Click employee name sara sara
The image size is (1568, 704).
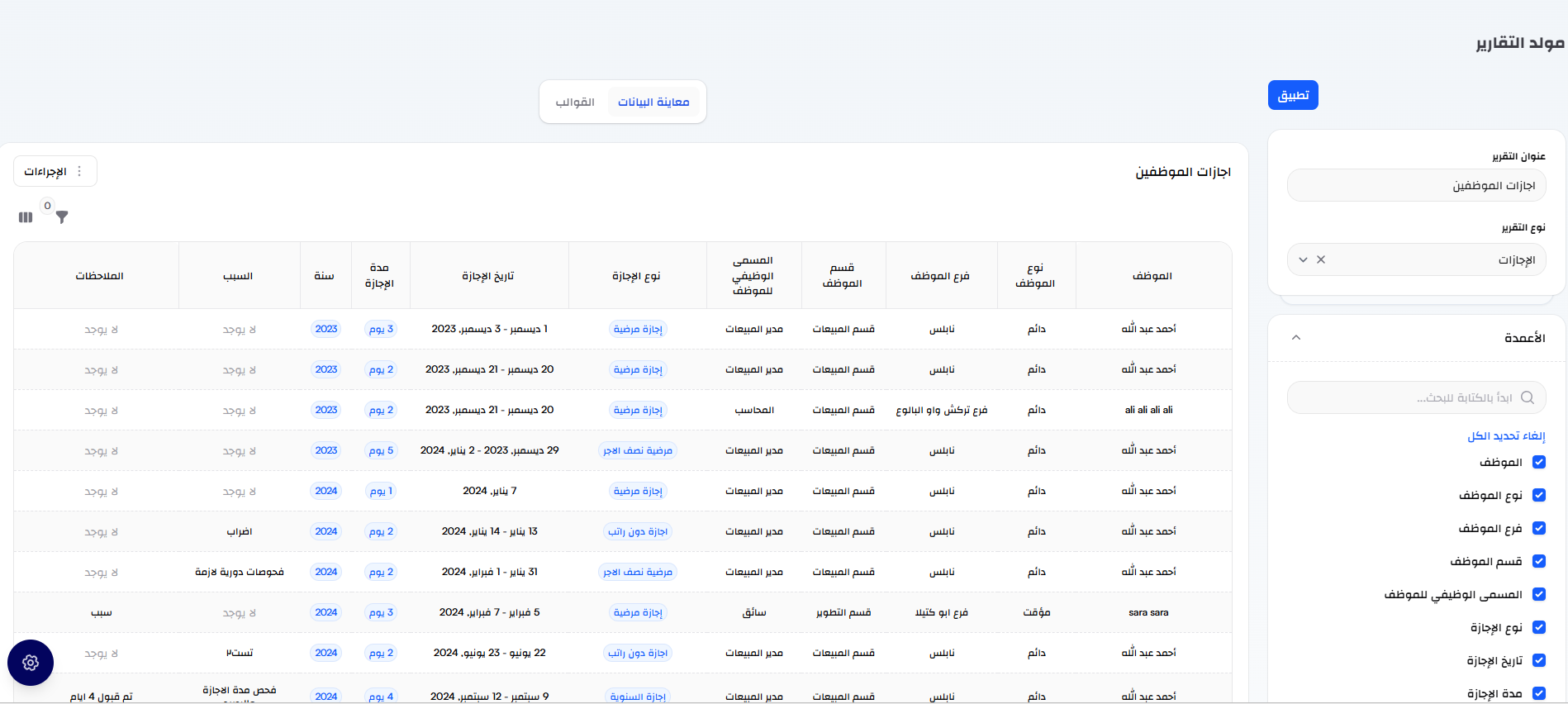[x=1148, y=612]
